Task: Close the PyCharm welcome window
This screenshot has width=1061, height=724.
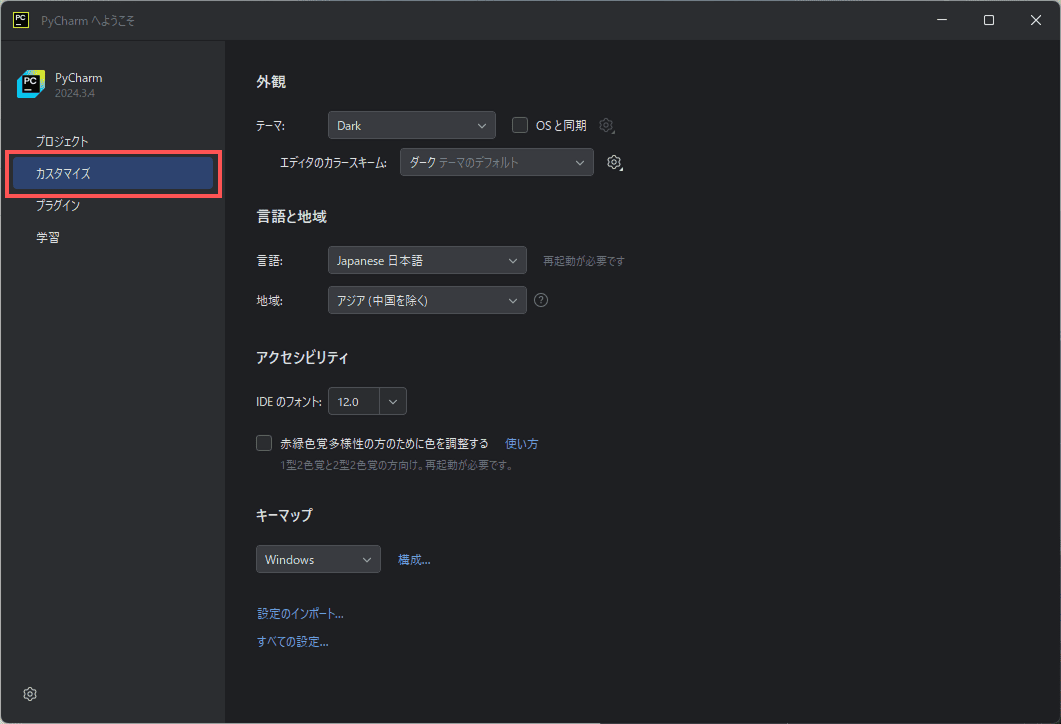Action: coord(1036,20)
